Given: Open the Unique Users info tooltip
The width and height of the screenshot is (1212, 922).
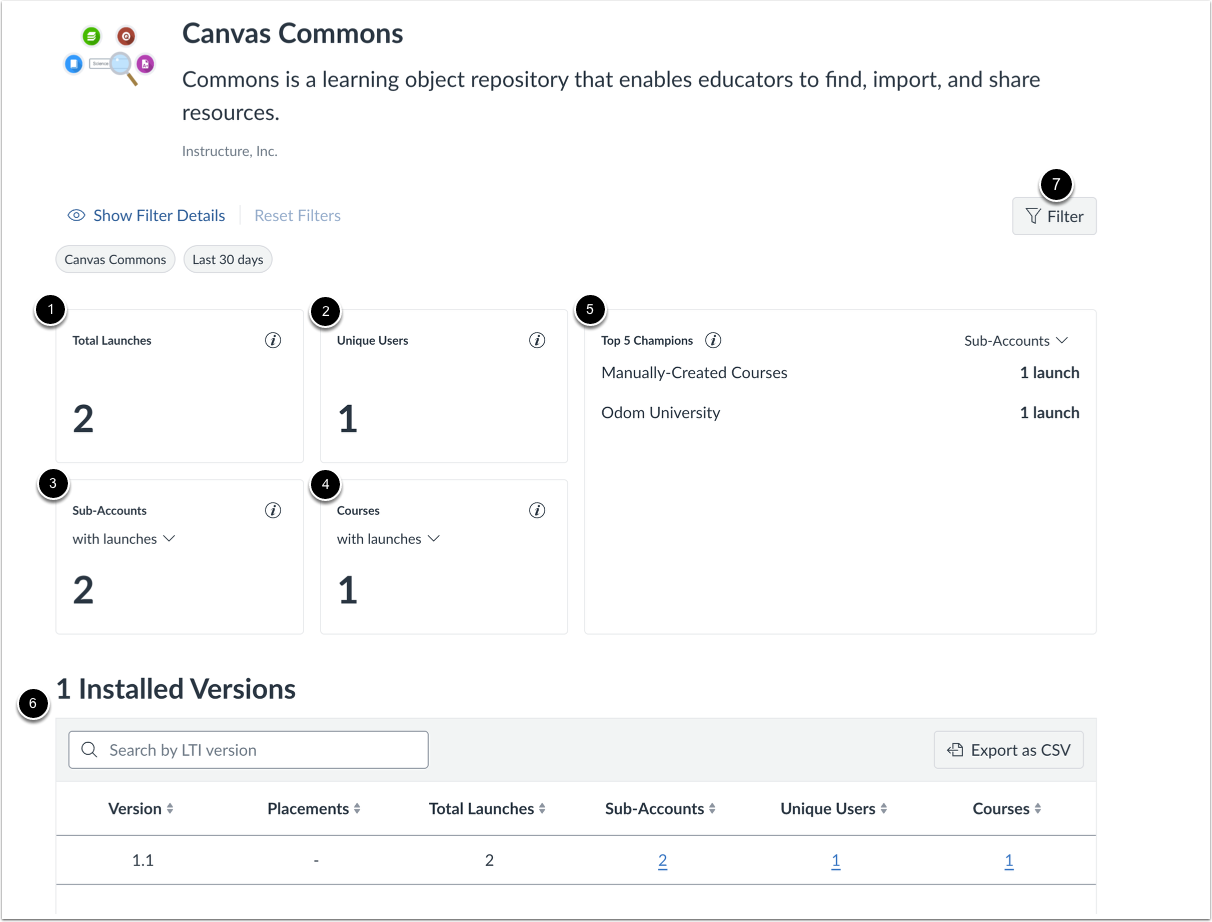Looking at the screenshot, I should pyautogui.click(x=537, y=340).
